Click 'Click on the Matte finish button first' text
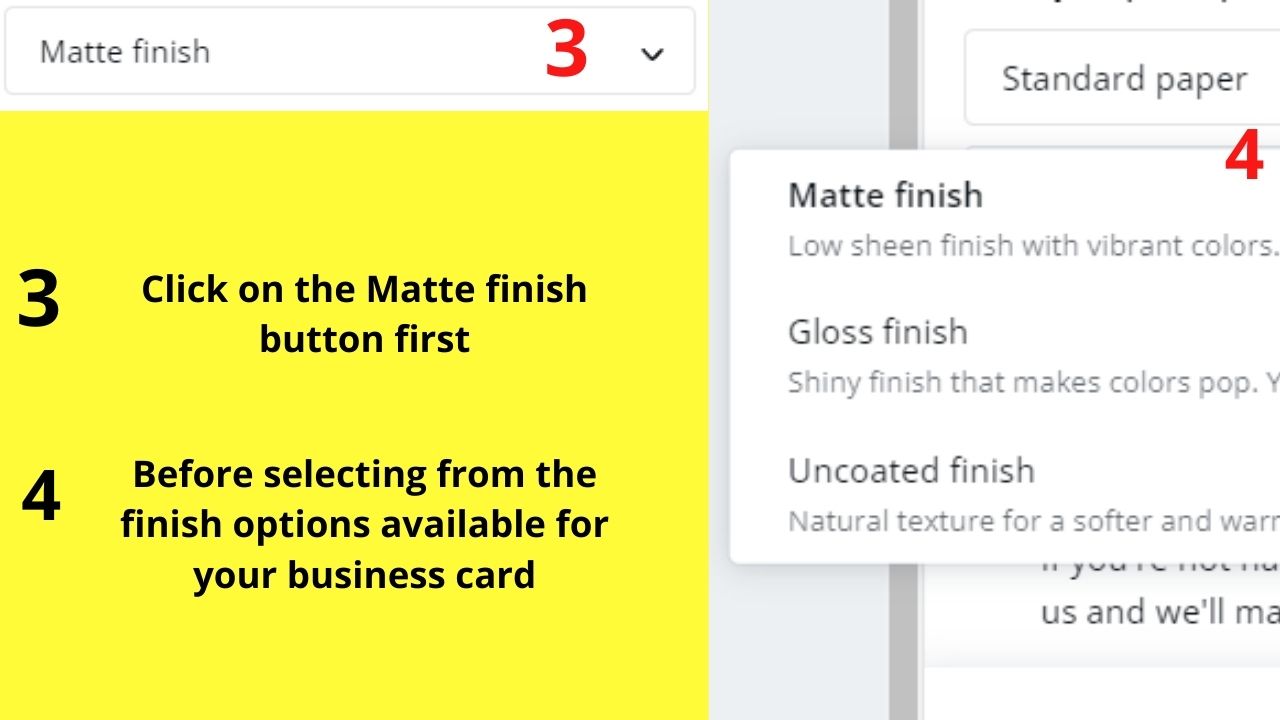The width and height of the screenshot is (1280, 720). [x=364, y=314]
